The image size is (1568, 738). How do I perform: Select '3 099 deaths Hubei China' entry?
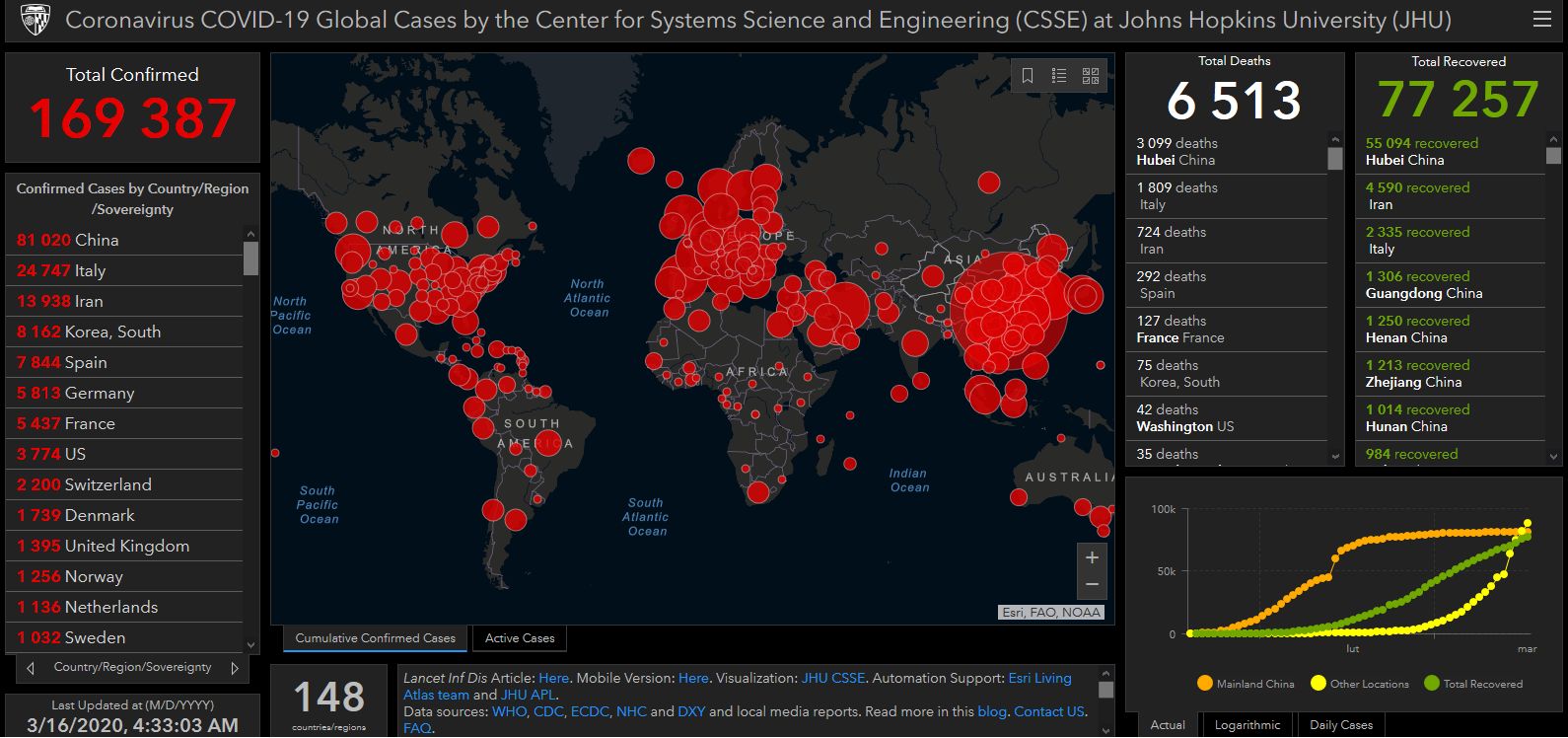tap(1227, 152)
